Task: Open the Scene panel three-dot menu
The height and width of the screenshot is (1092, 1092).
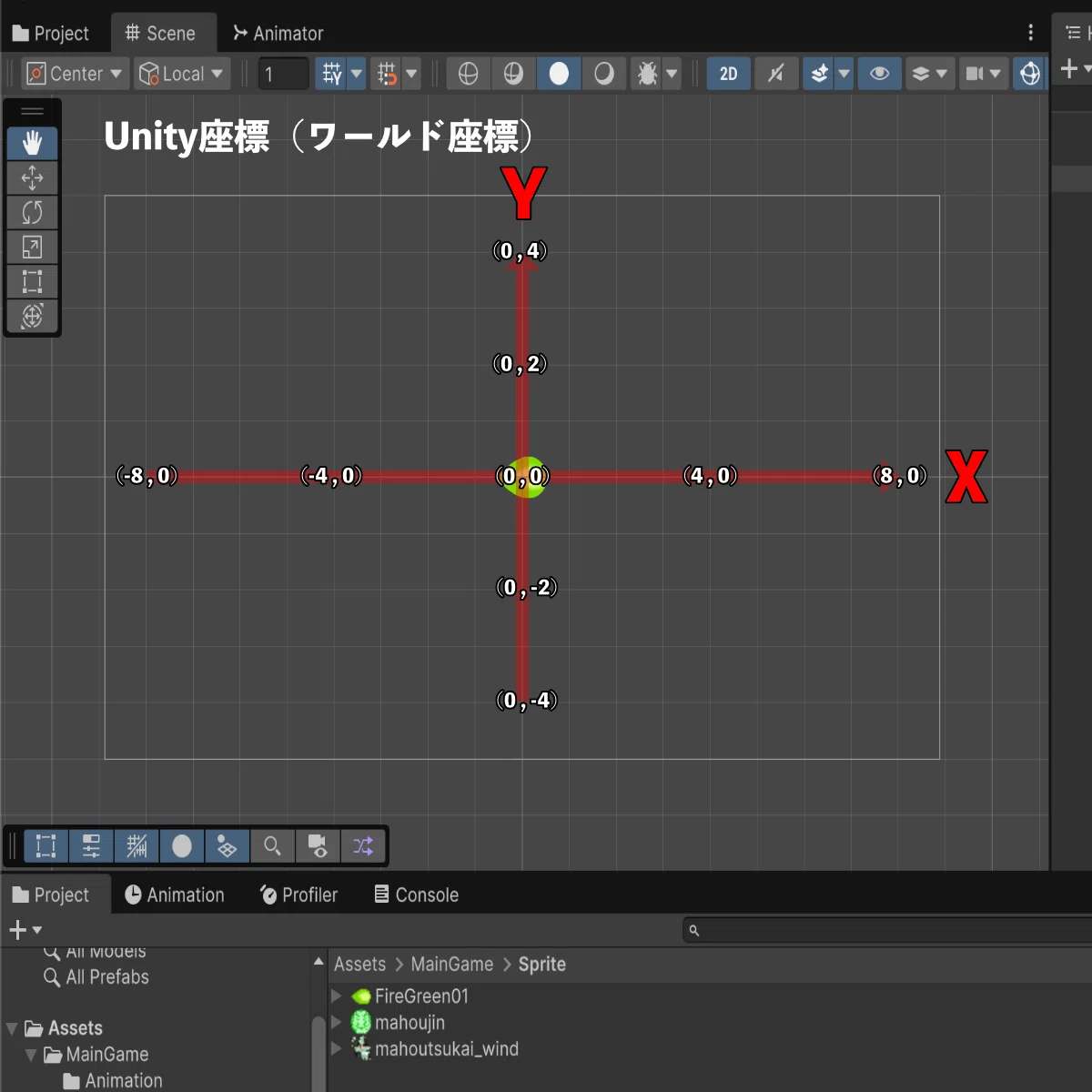Action: [1030, 33]
